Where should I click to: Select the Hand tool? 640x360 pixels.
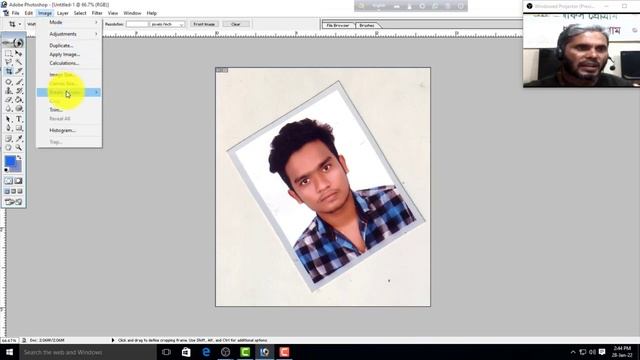tap(9, 147)
